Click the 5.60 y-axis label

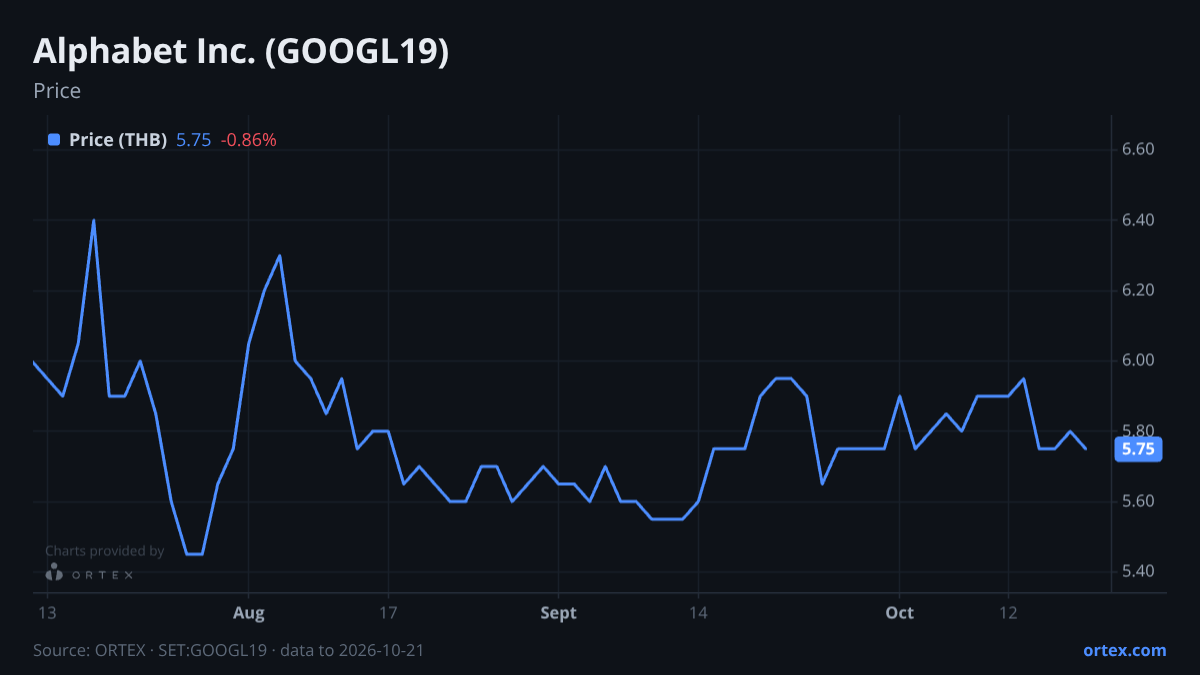tap(1138, 501)
